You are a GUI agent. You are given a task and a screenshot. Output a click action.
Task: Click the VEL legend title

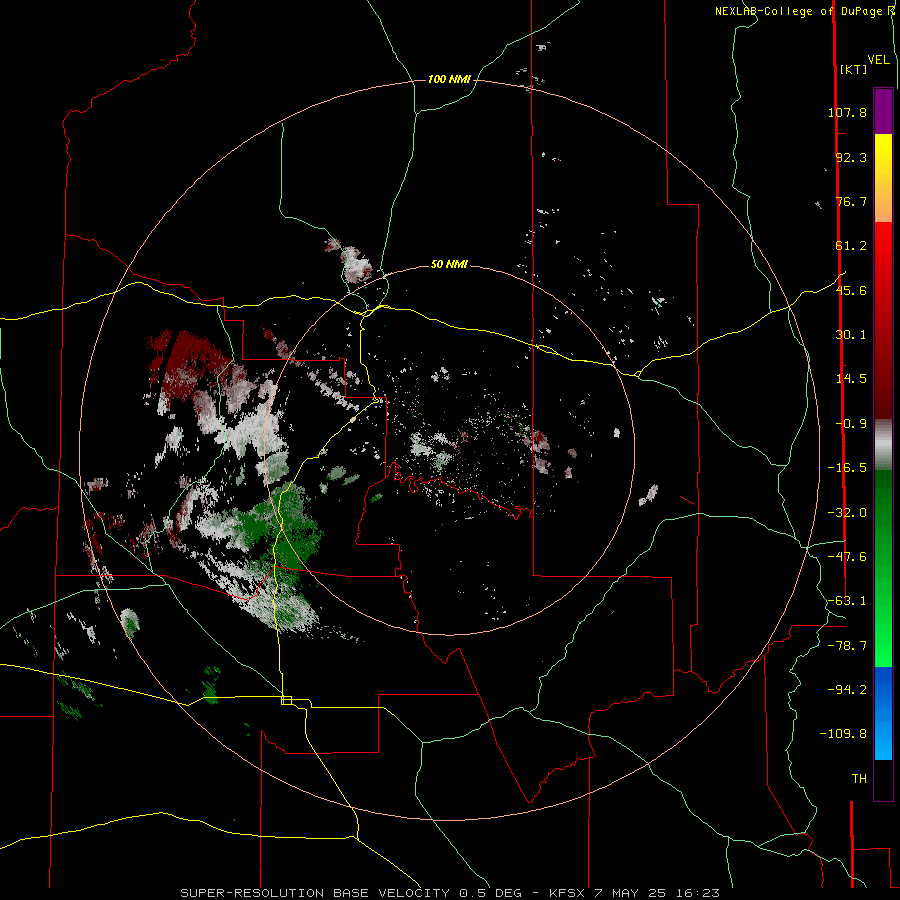879,60
